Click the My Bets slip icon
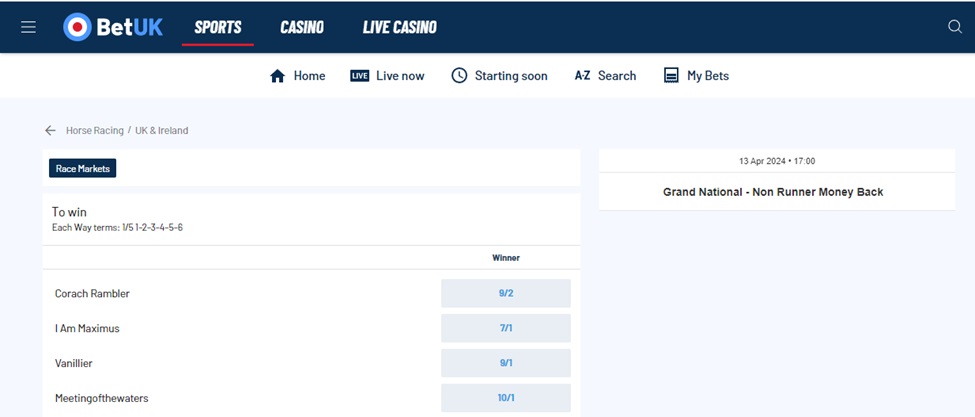975x417 pixels. tap(671, 76)
